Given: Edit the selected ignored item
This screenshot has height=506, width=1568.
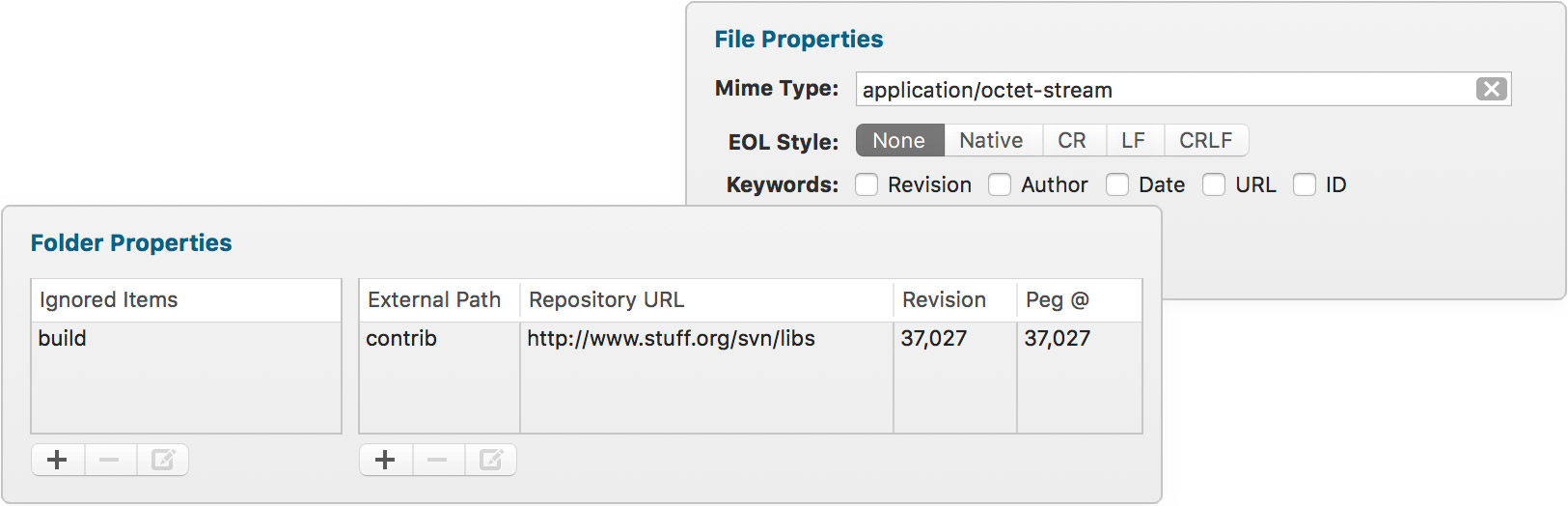Looking at the screenshot, I should 162,460.
